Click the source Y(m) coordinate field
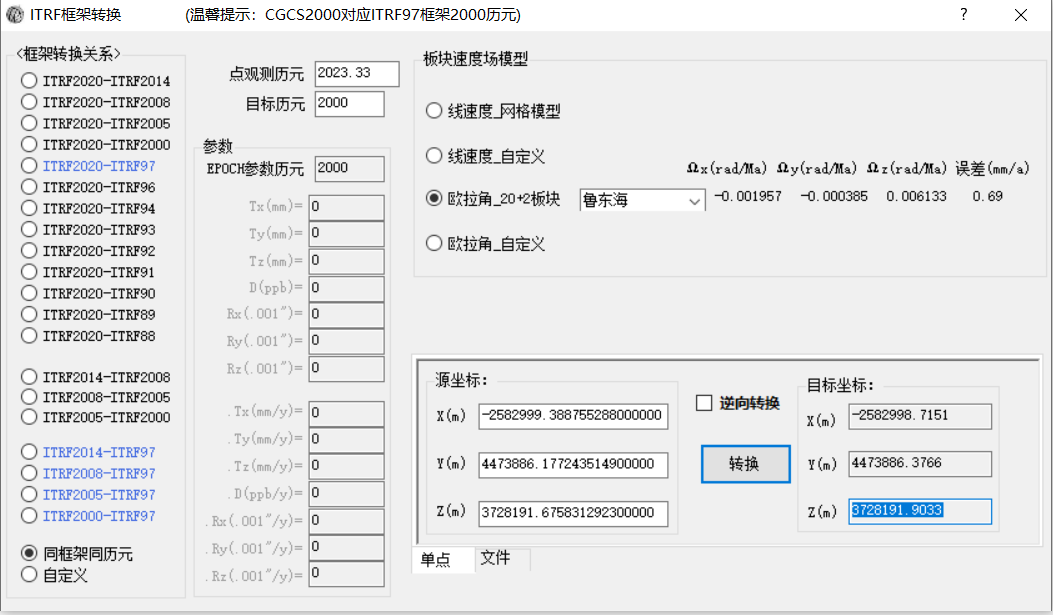The image size is (1053, 615). click(573, 464)
